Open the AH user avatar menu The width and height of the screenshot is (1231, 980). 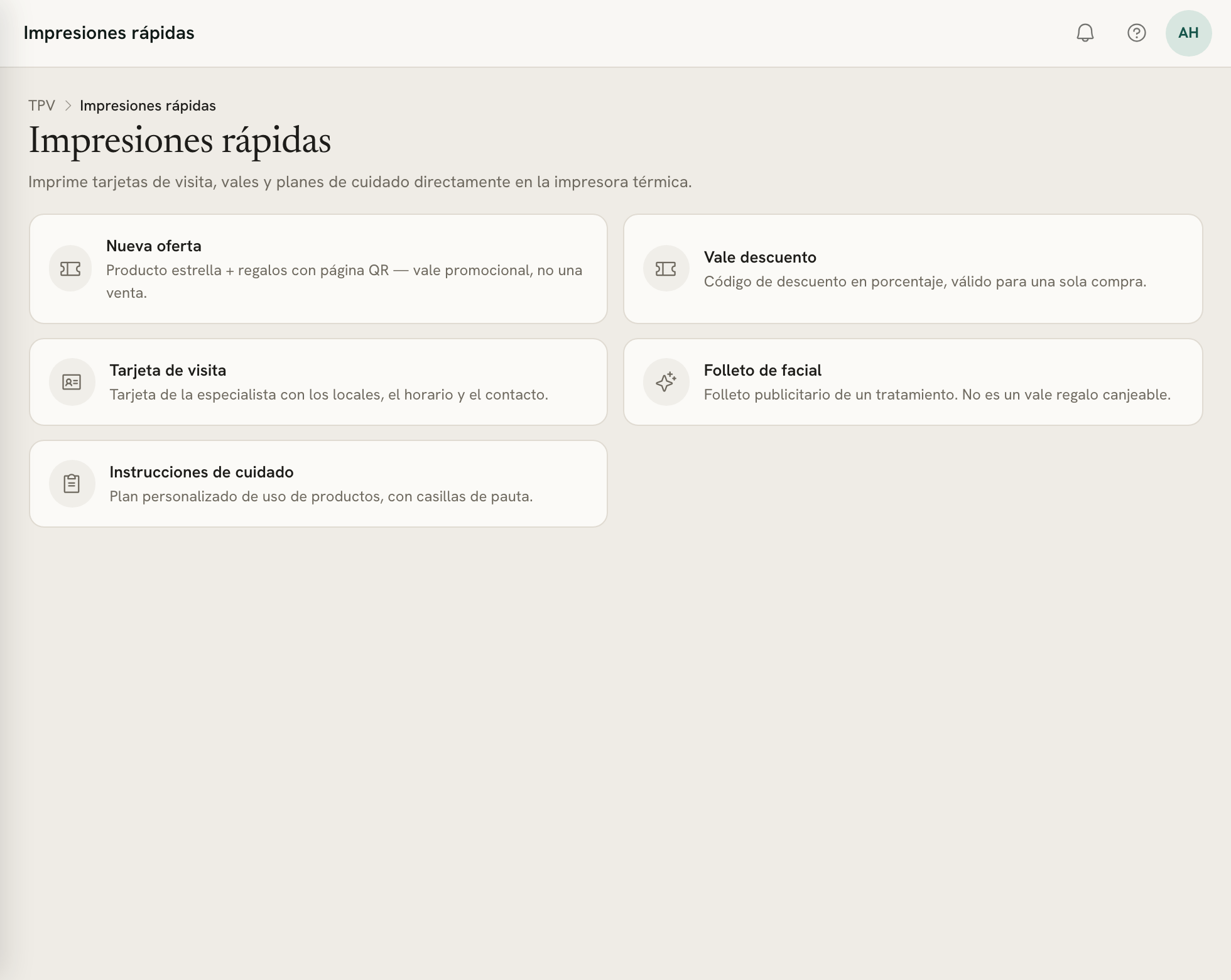point(1188,33)
